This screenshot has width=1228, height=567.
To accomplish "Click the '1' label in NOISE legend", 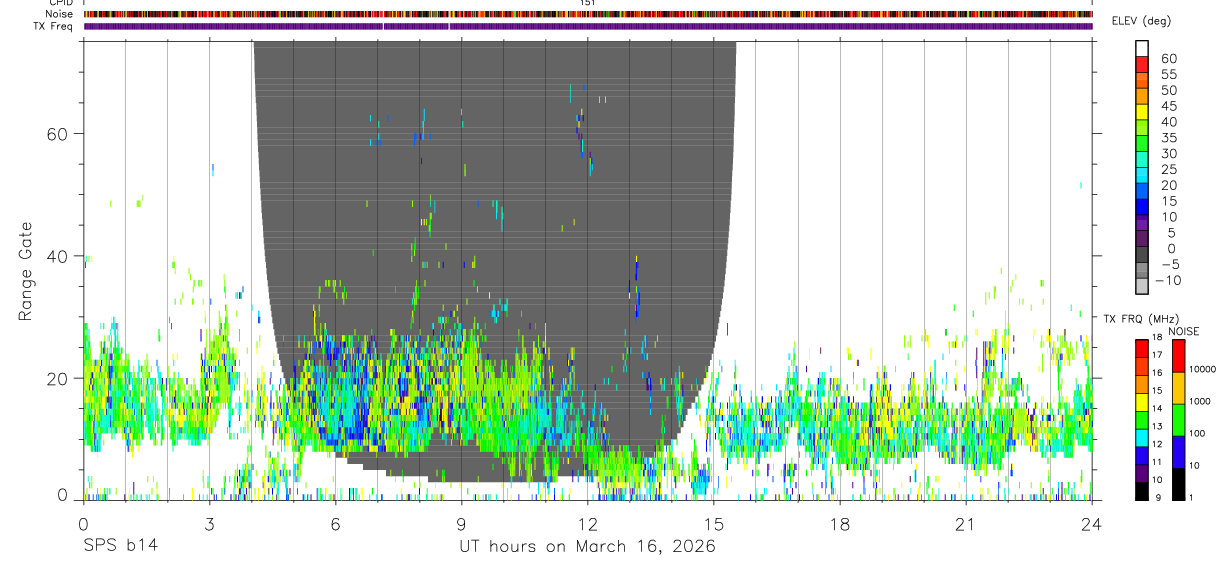I will [x=1192, y=498].
